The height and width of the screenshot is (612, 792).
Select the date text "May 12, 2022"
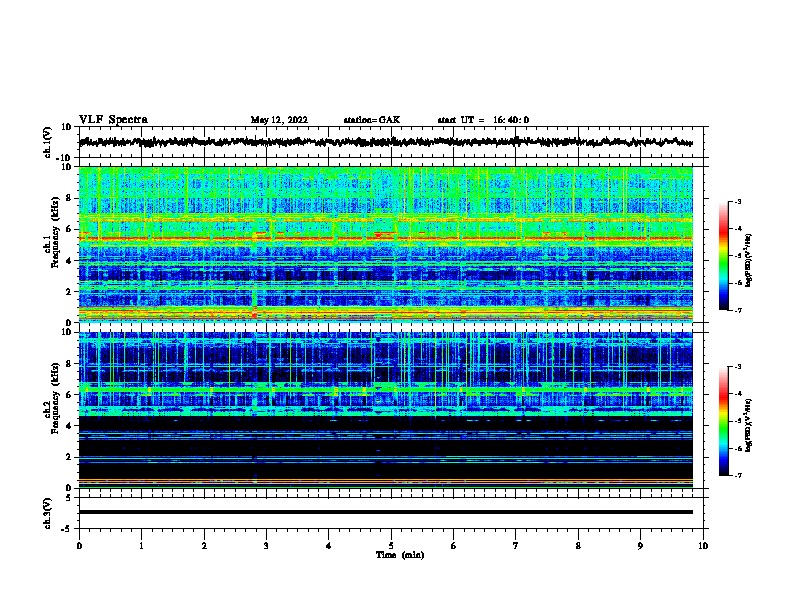tap(279, 120)
